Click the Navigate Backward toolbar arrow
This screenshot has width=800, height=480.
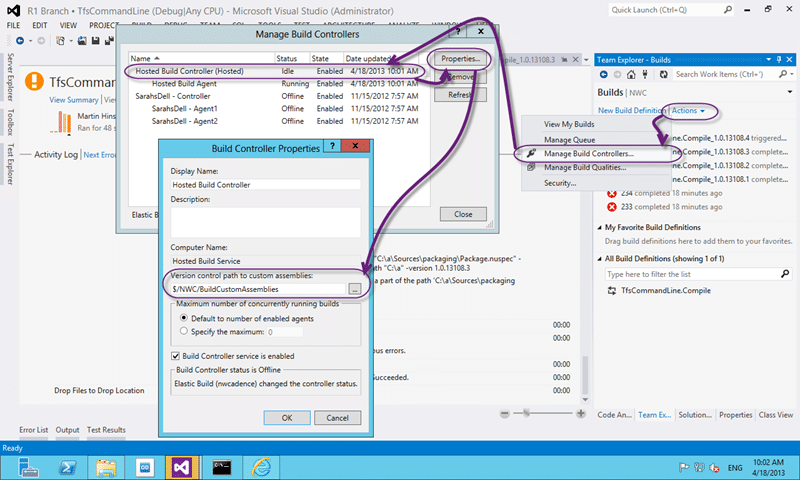(x=20, y=41)
